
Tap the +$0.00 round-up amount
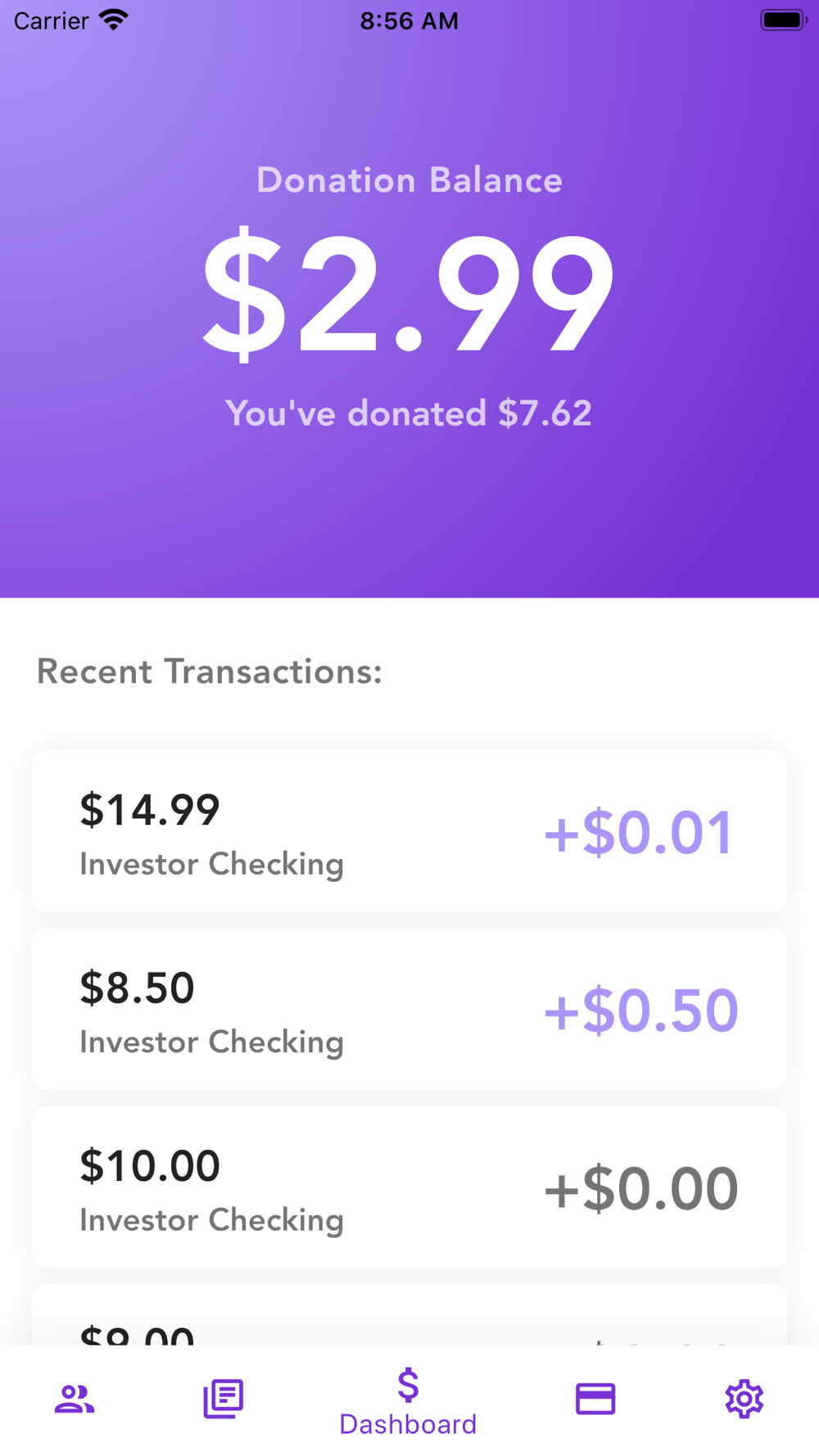click(x=641, y=1189)
